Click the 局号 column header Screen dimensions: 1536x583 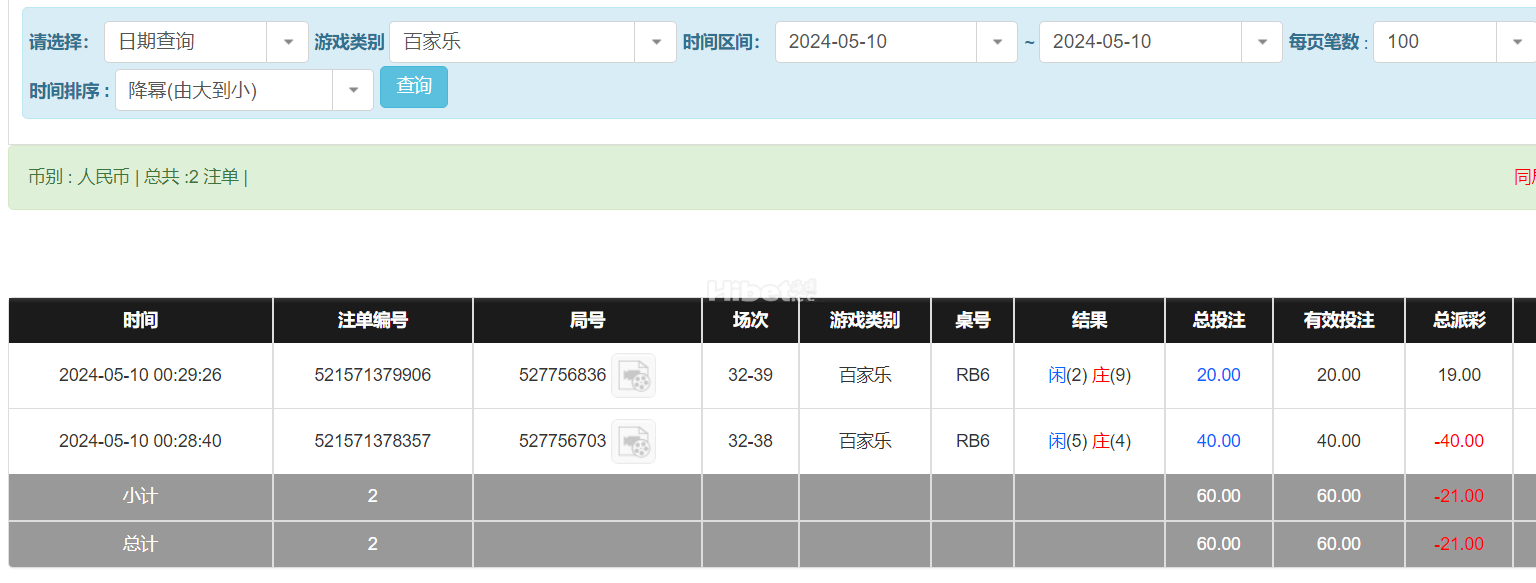[x=588, y=320]
